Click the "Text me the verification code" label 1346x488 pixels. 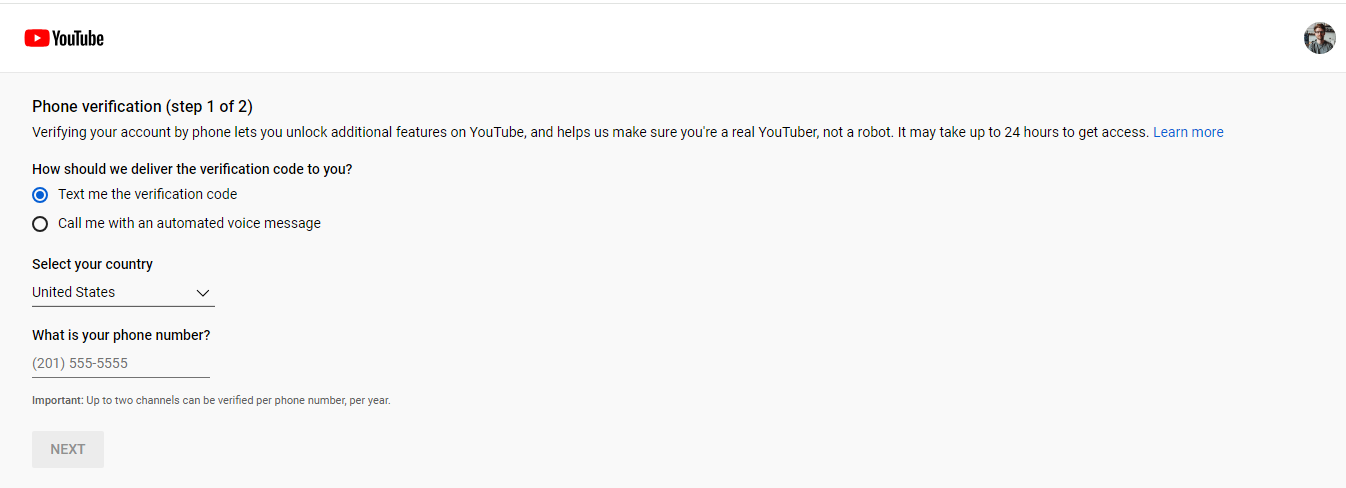[x=148, y=194]
